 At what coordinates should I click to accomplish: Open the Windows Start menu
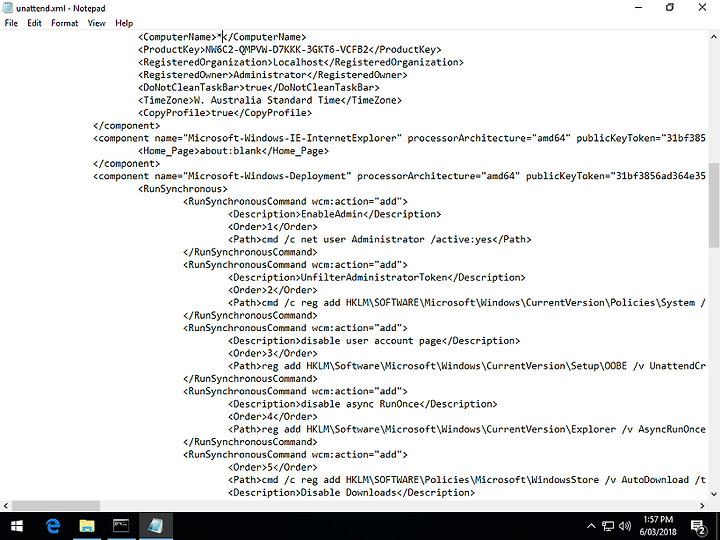(x=17, y=526)
